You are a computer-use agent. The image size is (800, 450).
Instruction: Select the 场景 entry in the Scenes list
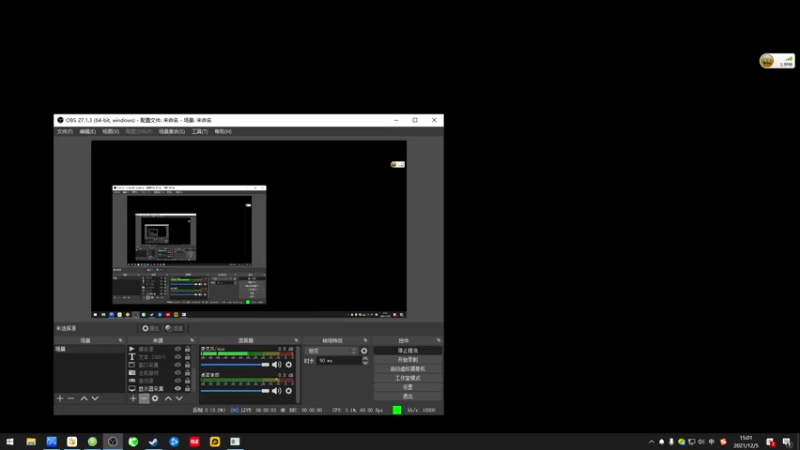[89, 349]
